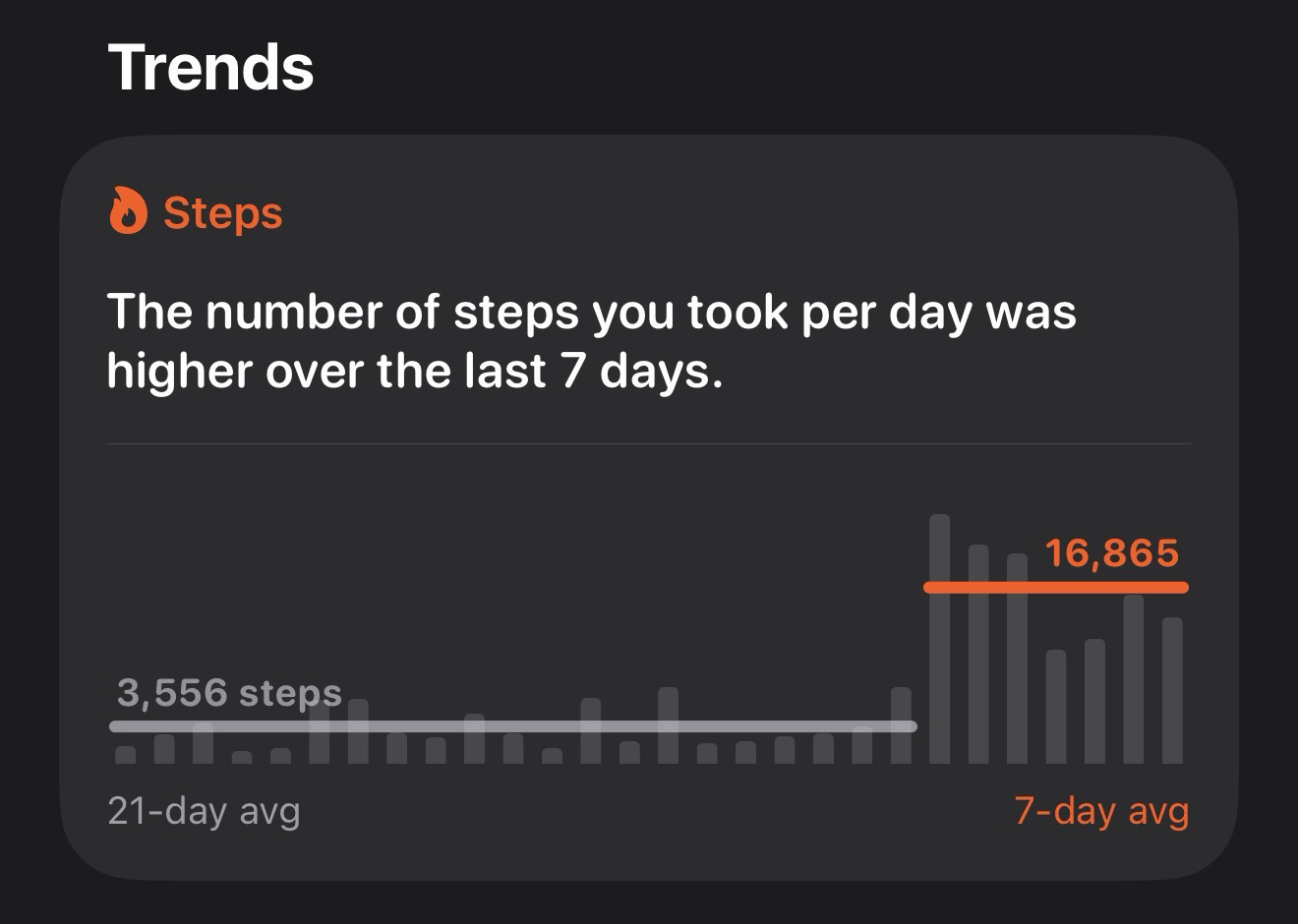1298x924 pixels.
Task: Select the orange 7-day avg label
Action: click(1101, 811)
